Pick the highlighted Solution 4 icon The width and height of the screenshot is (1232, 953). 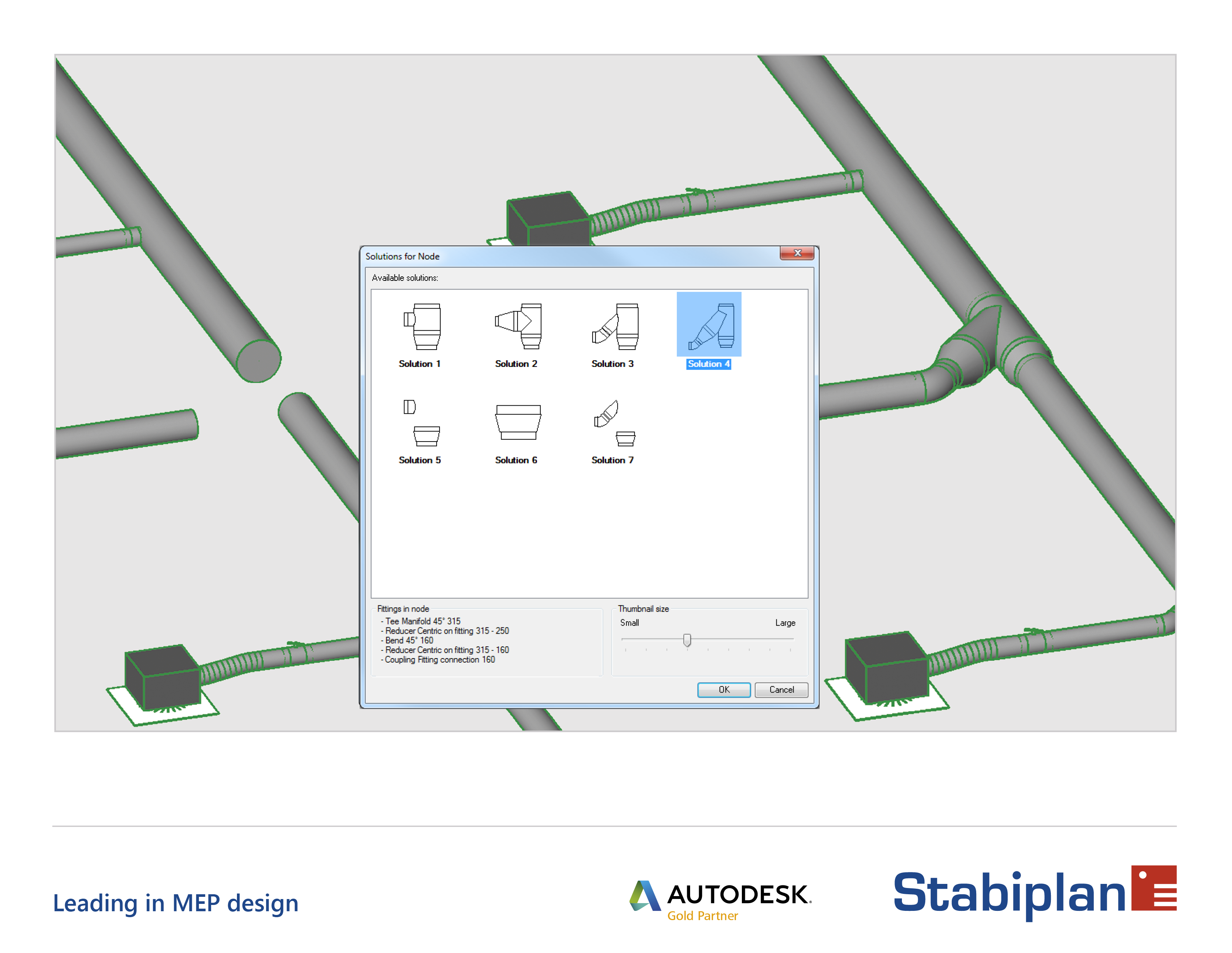click(709, 325)
